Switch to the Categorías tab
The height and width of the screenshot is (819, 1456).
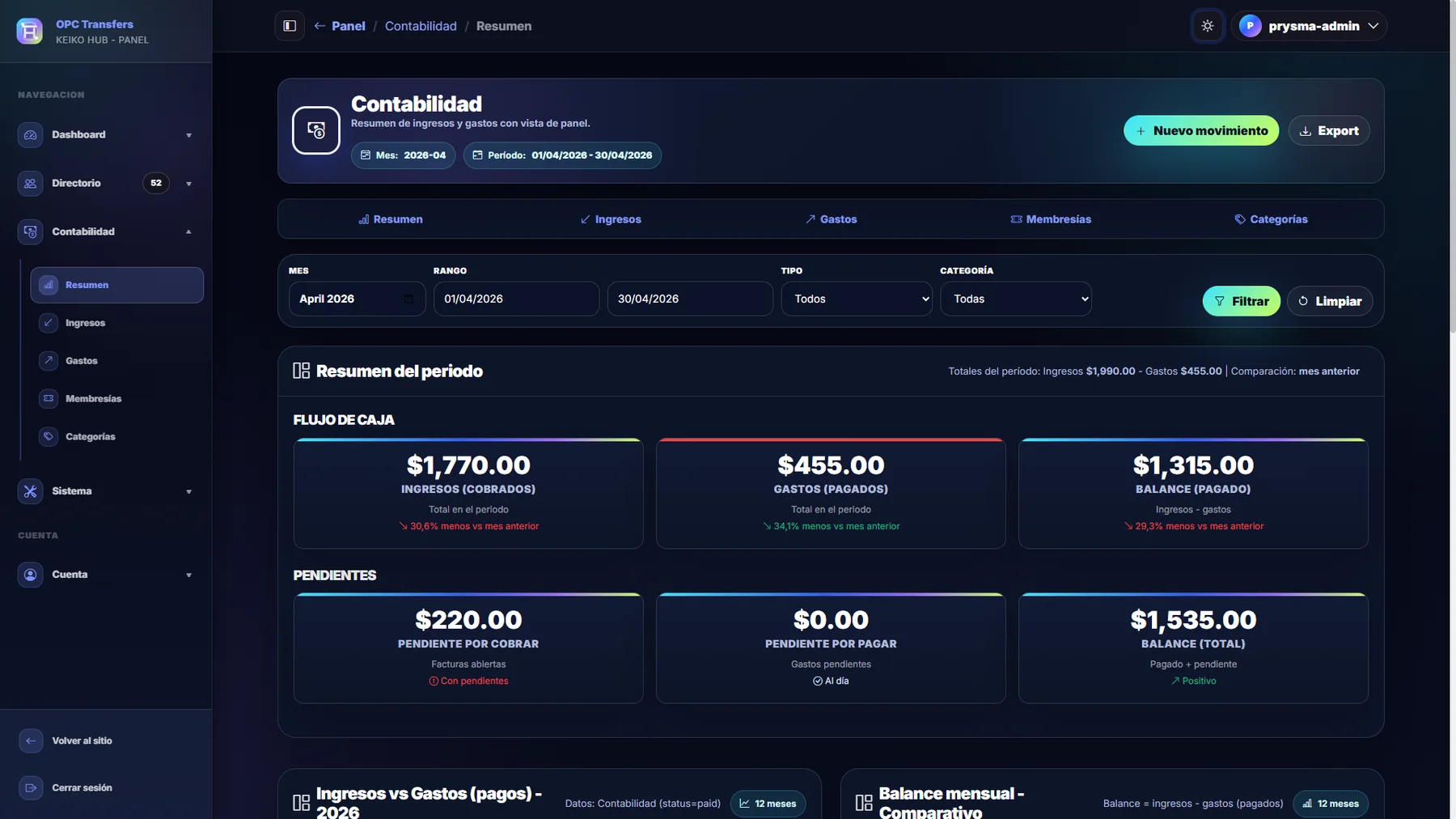click(x=1271, y=219)
